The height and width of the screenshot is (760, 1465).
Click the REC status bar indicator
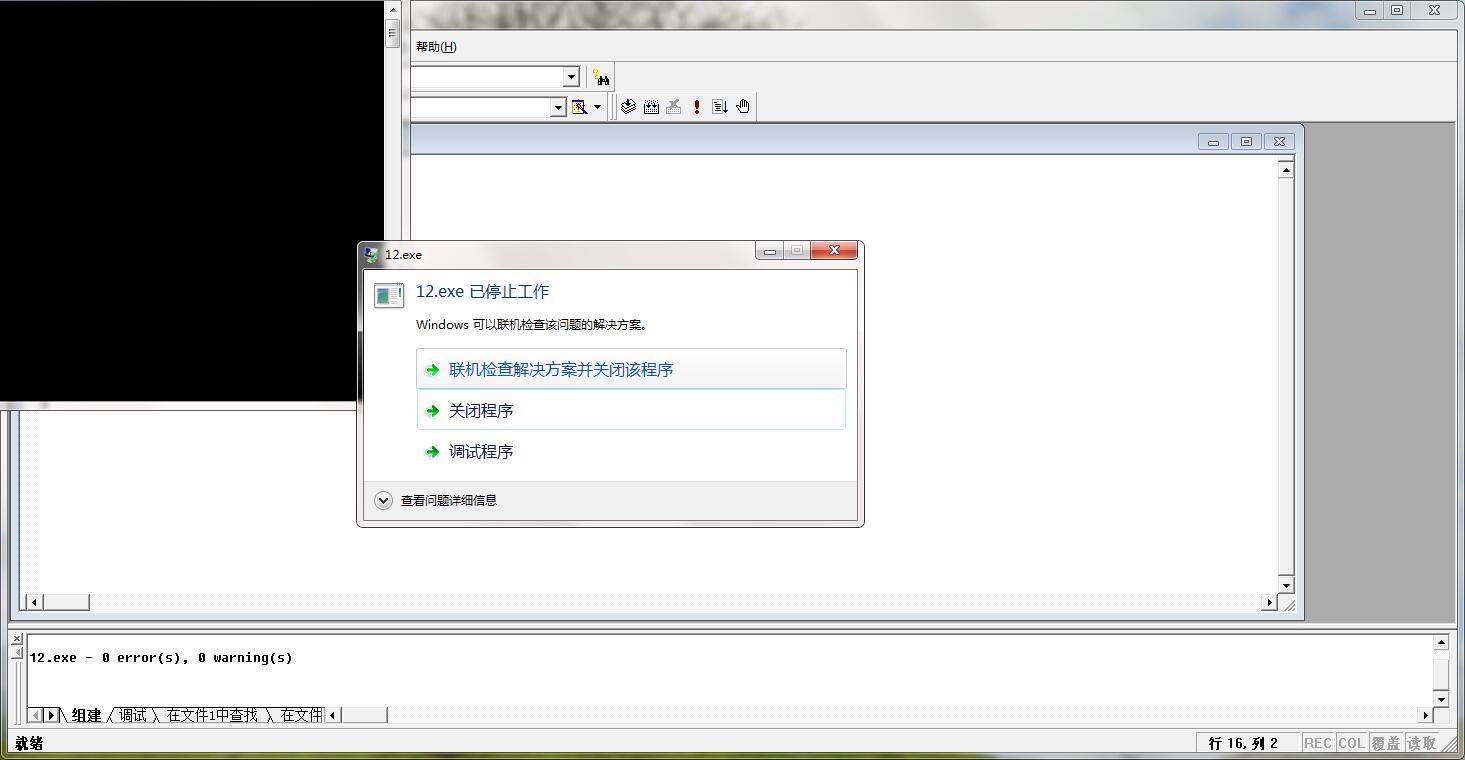point(1318,743)
